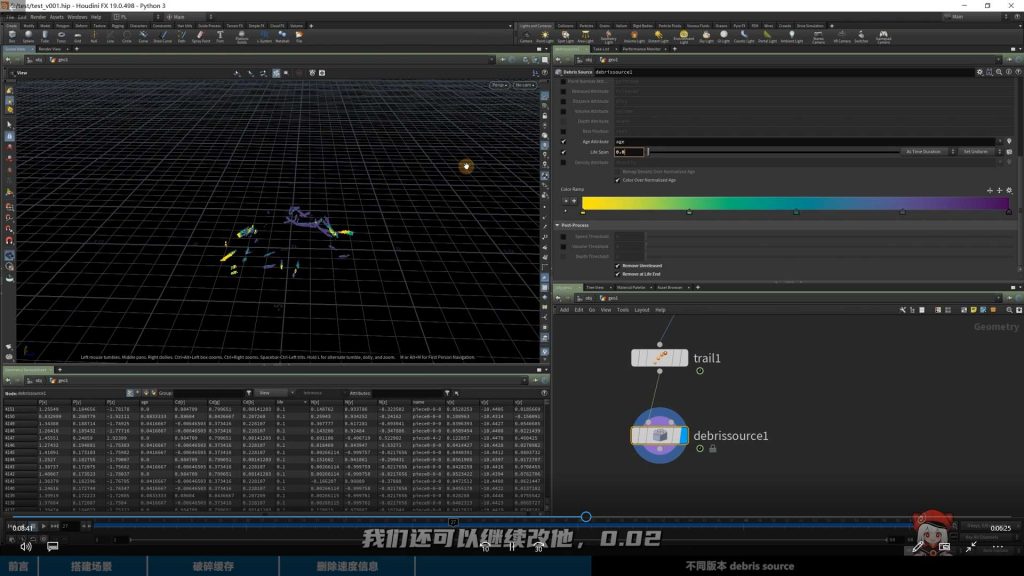
Task: Select the Box tool on the Create shelf
Action: [x=12, y=35]
